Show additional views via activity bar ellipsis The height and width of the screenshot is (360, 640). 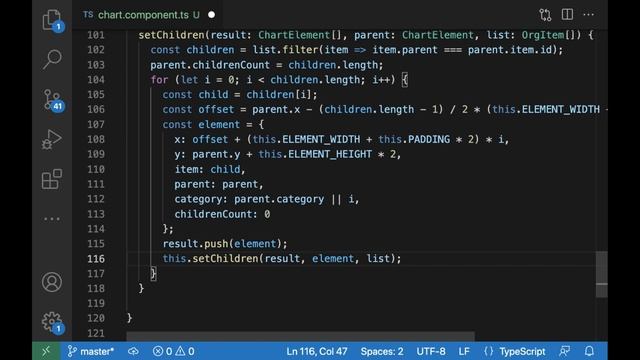(52, 219)
